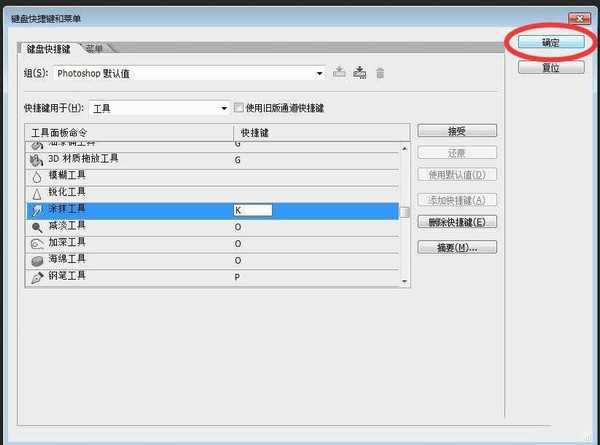Click the list scrollbar thumb
600x445 pixels.
[x=405, y=212]
